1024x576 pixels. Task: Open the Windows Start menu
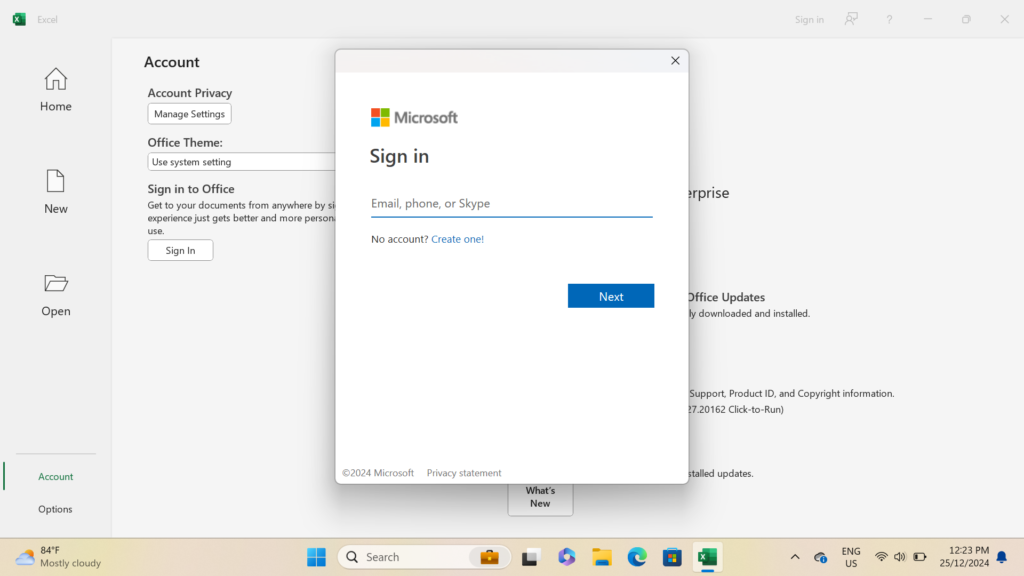tap(316, 557)
